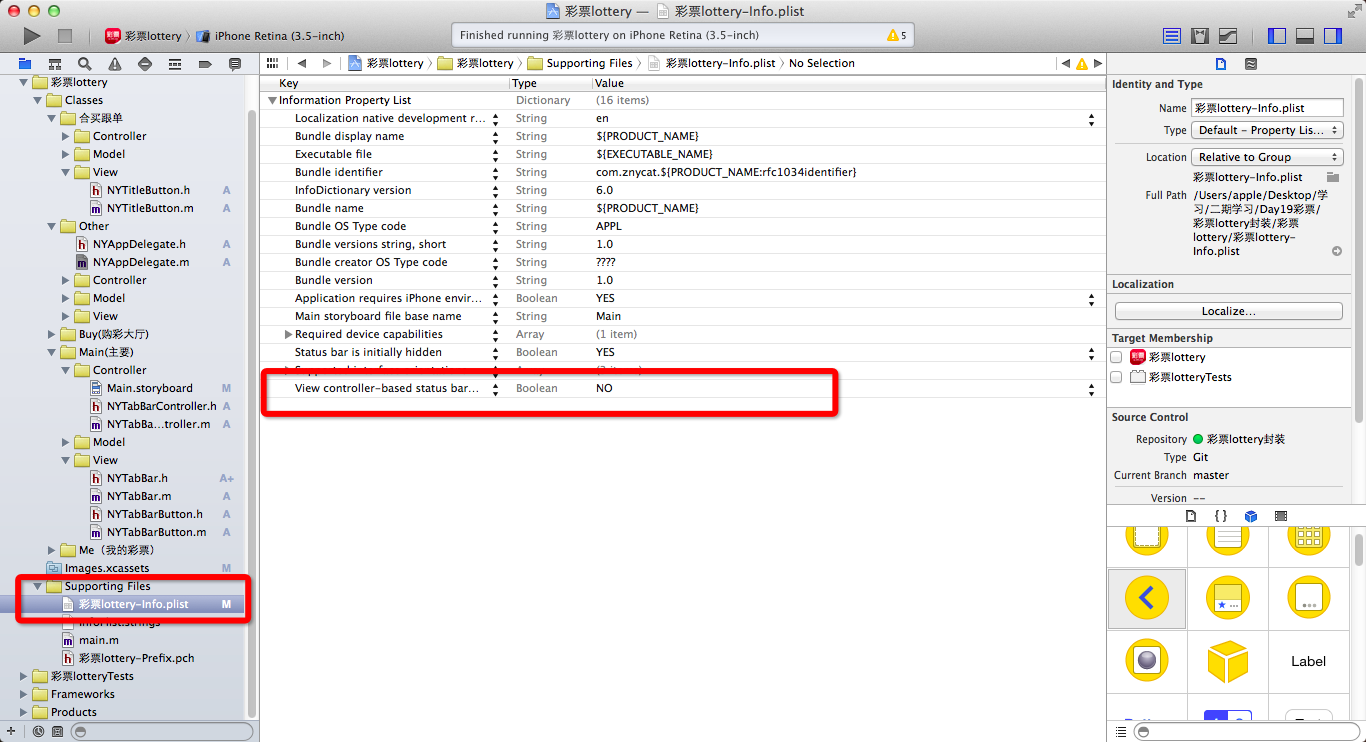Open the Test navigator icon
This screenshot has height=742, width=1366.
click(145, 63)
